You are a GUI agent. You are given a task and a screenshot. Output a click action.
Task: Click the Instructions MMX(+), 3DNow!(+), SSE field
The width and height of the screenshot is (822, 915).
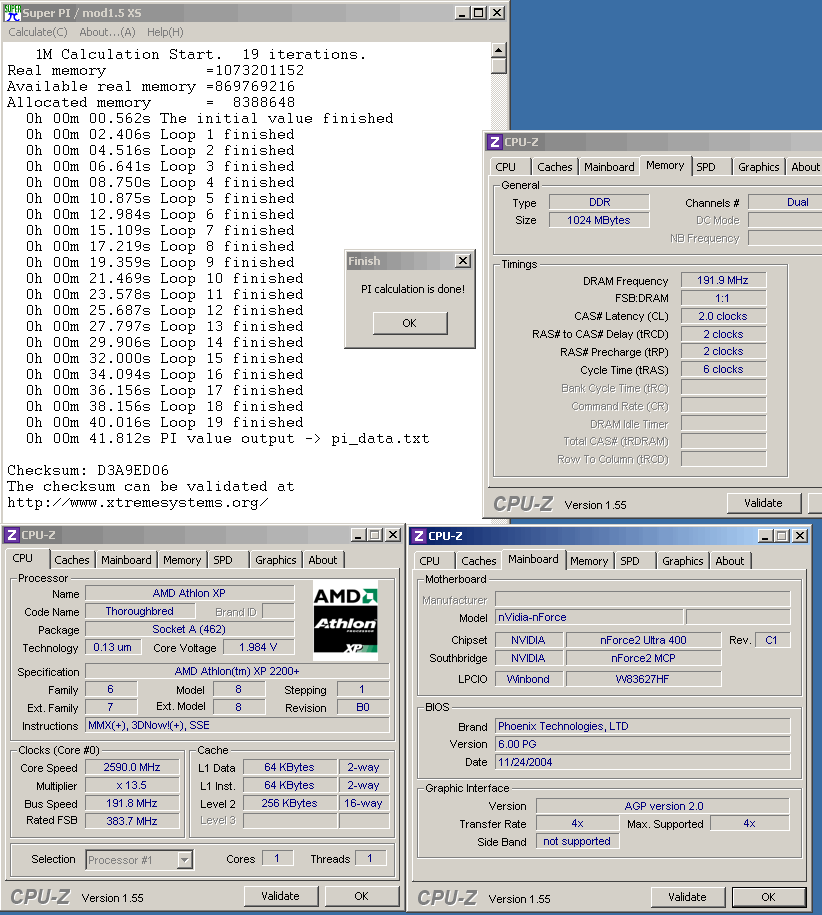coord(237,725)
